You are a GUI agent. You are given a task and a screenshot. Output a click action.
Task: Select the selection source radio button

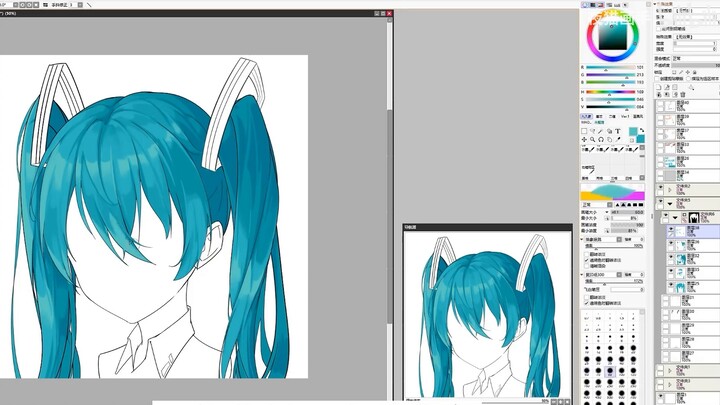point(688,79)
